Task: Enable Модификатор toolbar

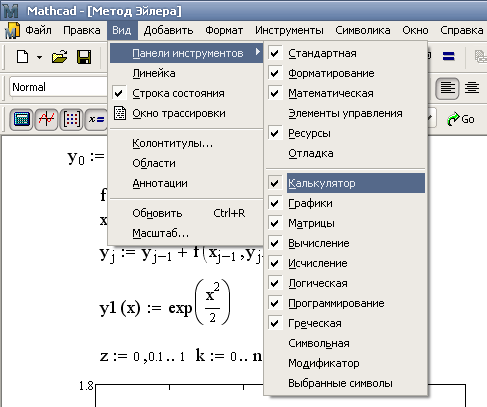Action: tap(346, 363)
